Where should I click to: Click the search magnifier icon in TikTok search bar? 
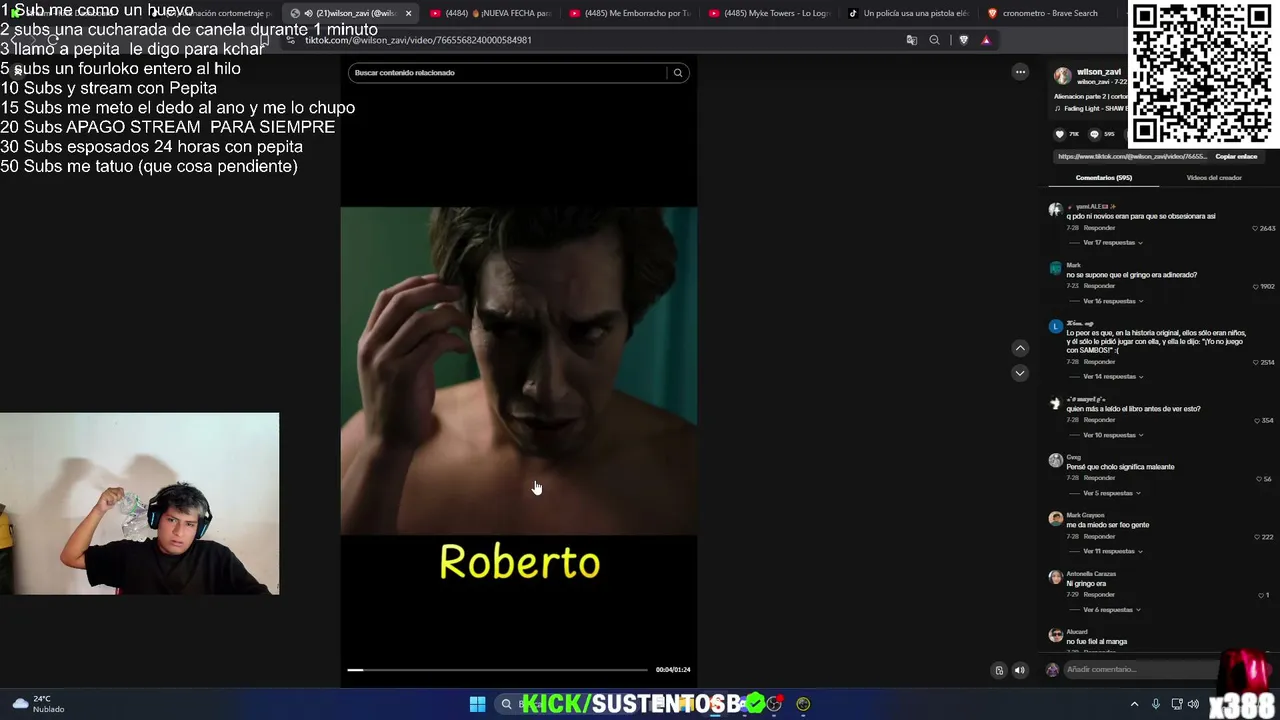click(x=678, y=73)
